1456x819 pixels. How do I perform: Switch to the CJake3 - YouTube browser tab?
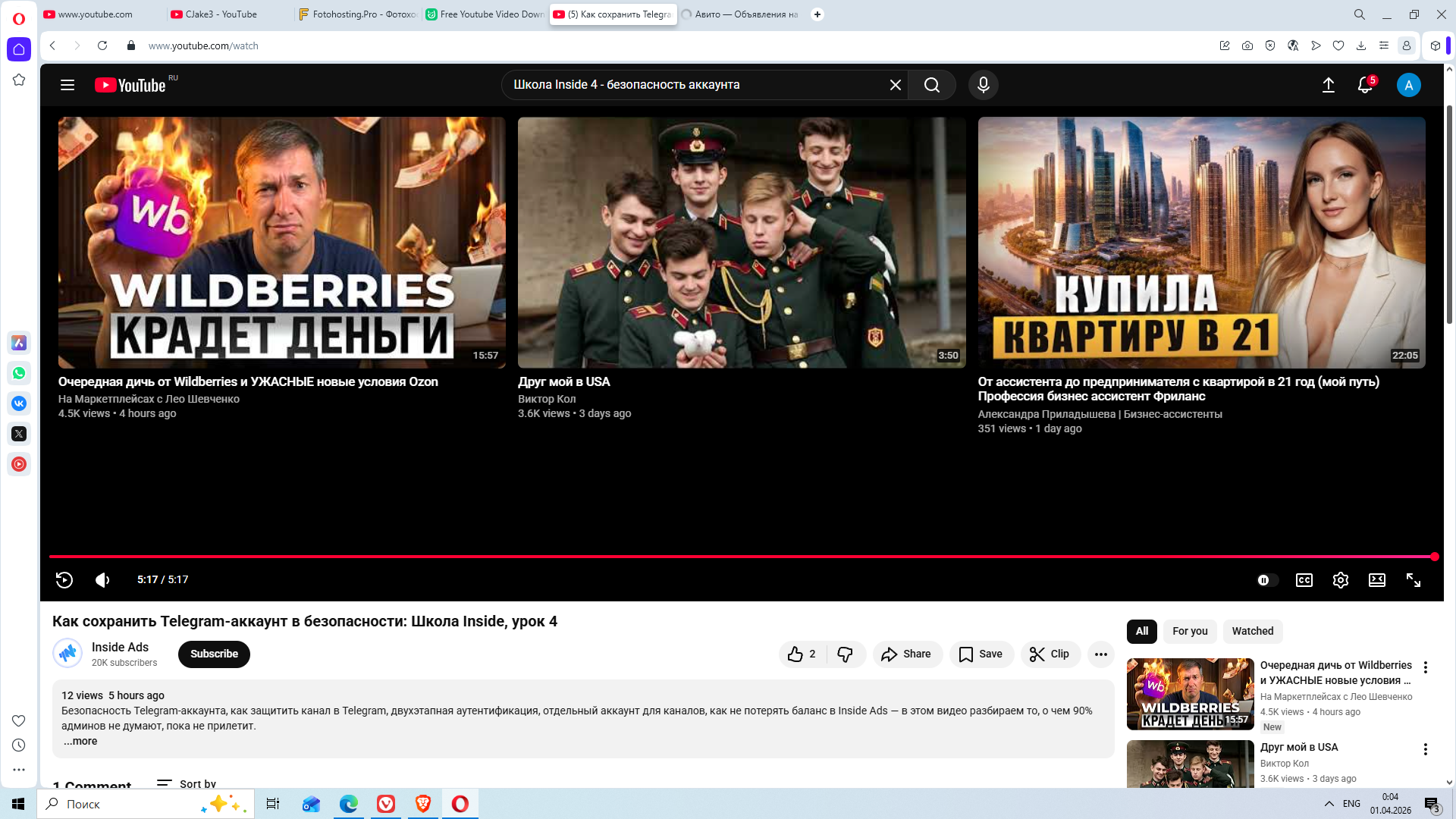[221, 14]
